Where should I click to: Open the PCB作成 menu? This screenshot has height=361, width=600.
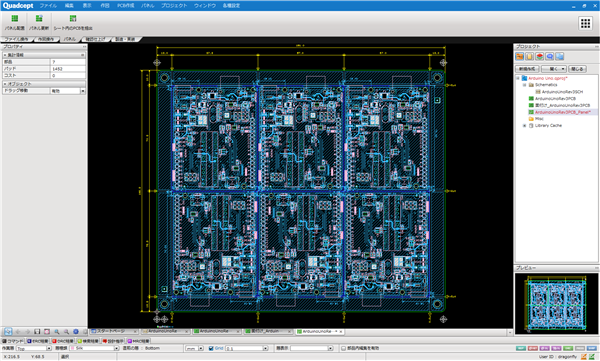tap(126, 6)
